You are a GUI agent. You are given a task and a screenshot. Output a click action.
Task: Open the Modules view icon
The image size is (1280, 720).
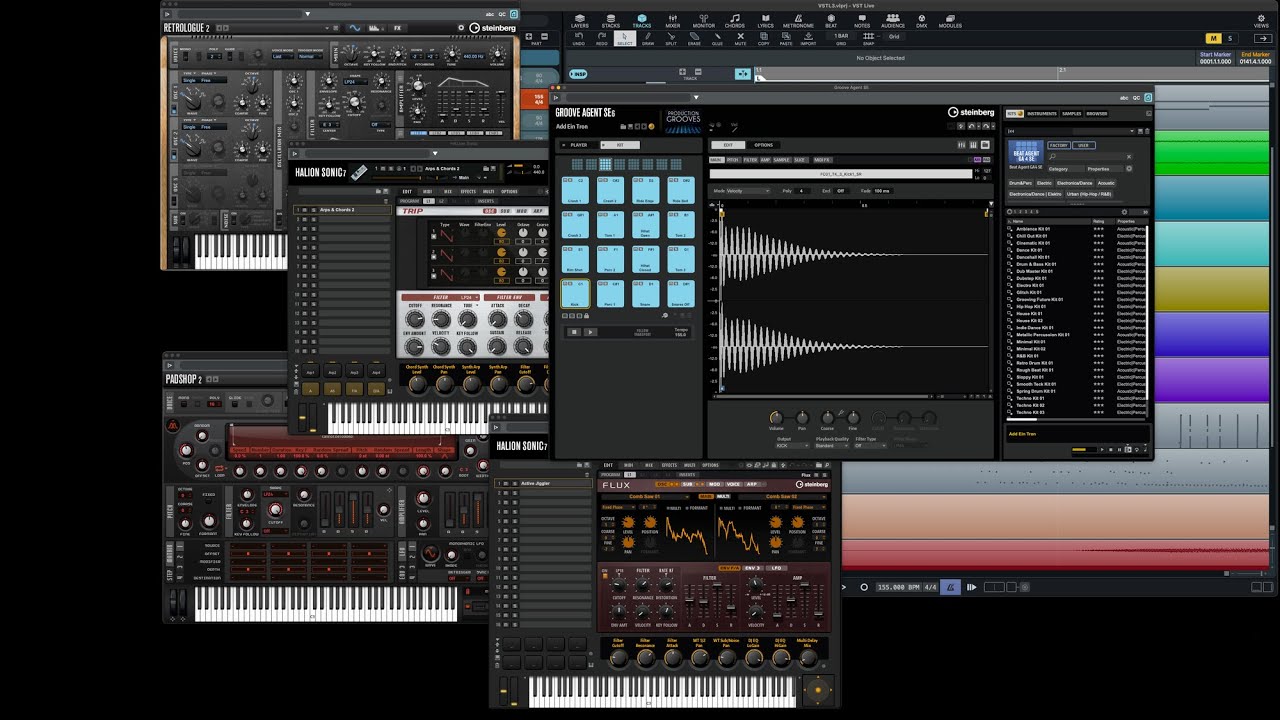point(950,20)
